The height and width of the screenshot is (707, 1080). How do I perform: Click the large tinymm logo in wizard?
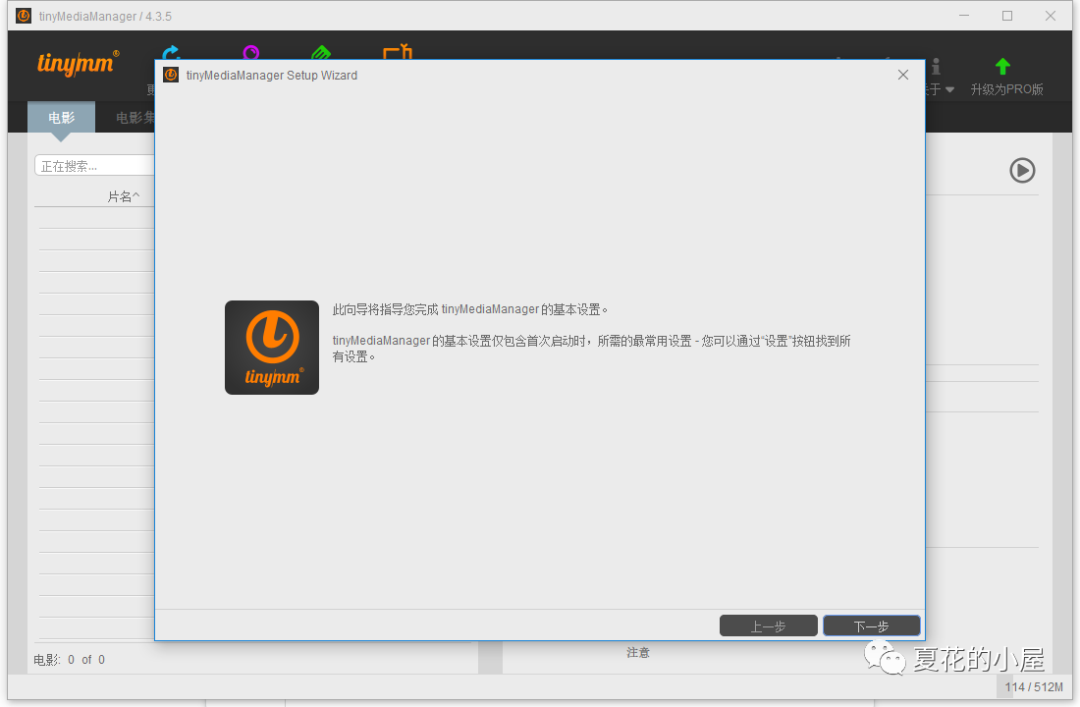click(272, 347)
